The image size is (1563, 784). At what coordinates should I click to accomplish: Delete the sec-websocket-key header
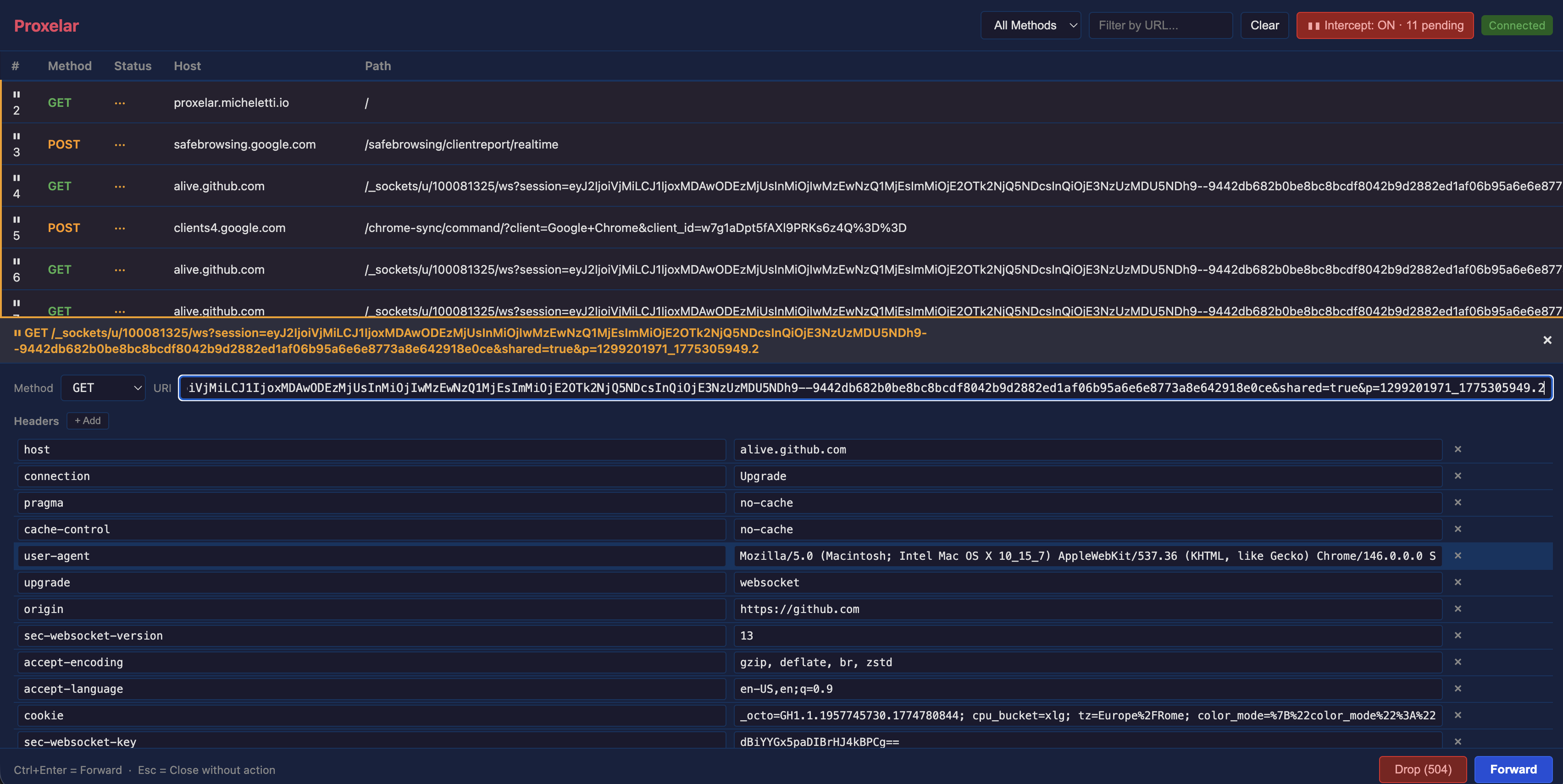[1458, 741]
